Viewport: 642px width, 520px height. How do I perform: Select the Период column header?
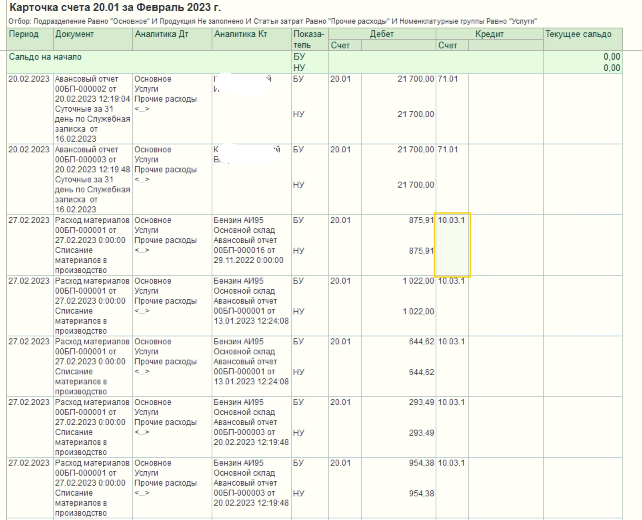(24, 34)
